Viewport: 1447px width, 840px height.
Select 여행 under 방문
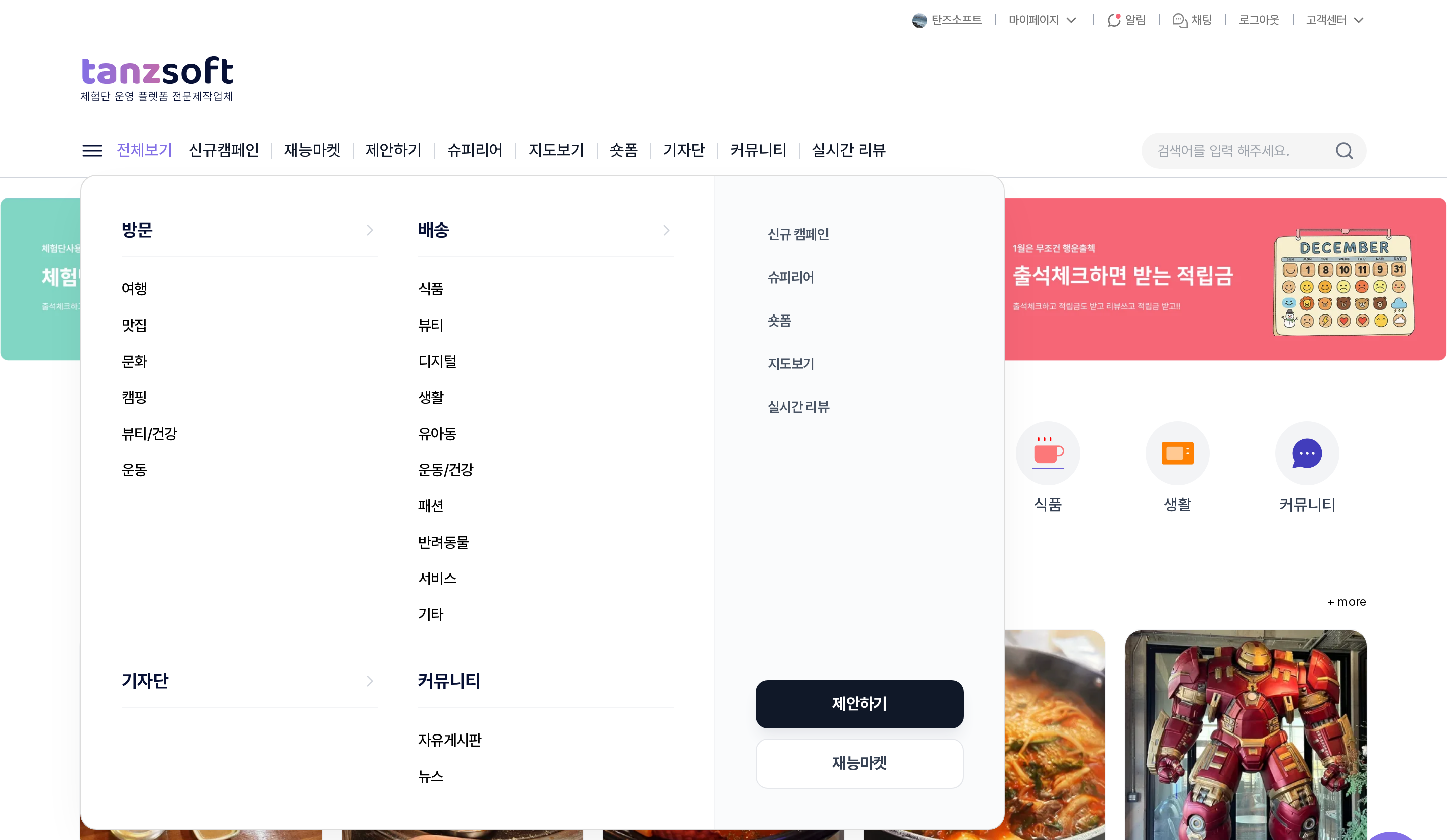134,289
